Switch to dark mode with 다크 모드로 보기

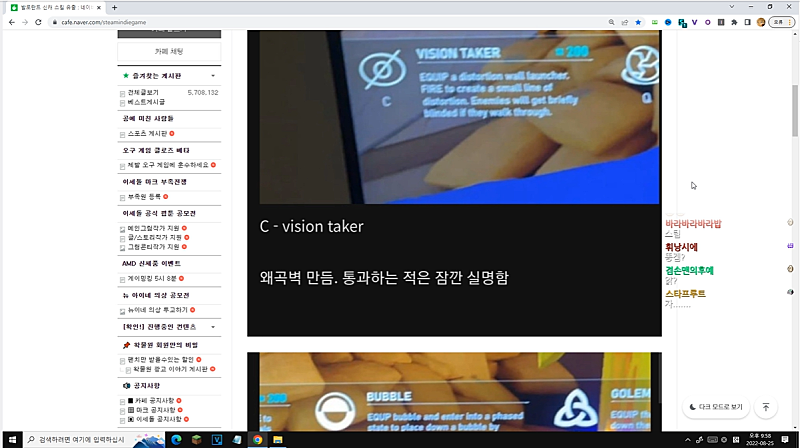click(716, 407)
